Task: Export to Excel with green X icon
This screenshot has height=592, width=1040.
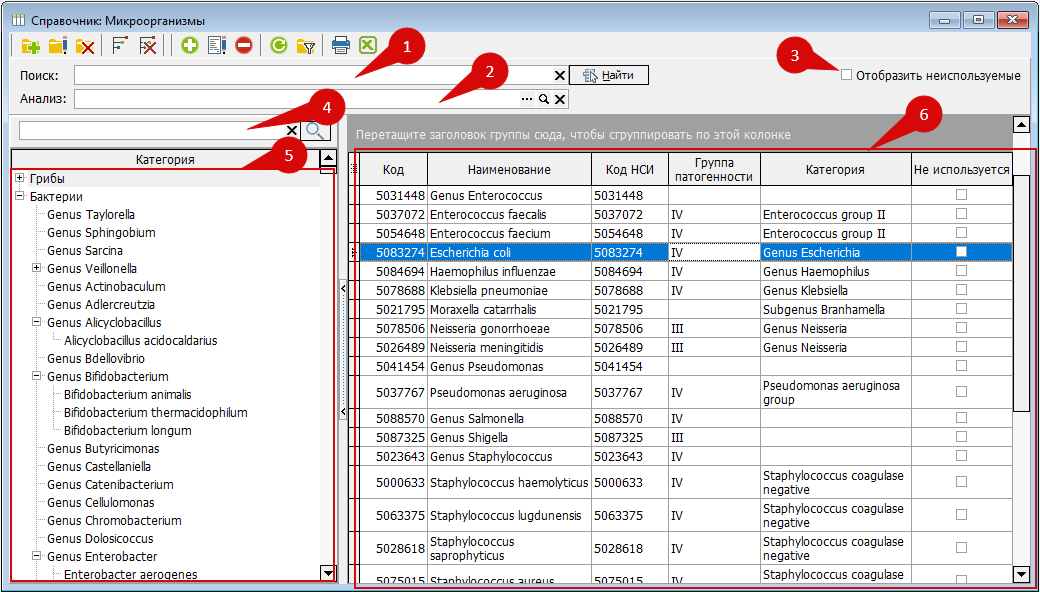Action: 367,46
